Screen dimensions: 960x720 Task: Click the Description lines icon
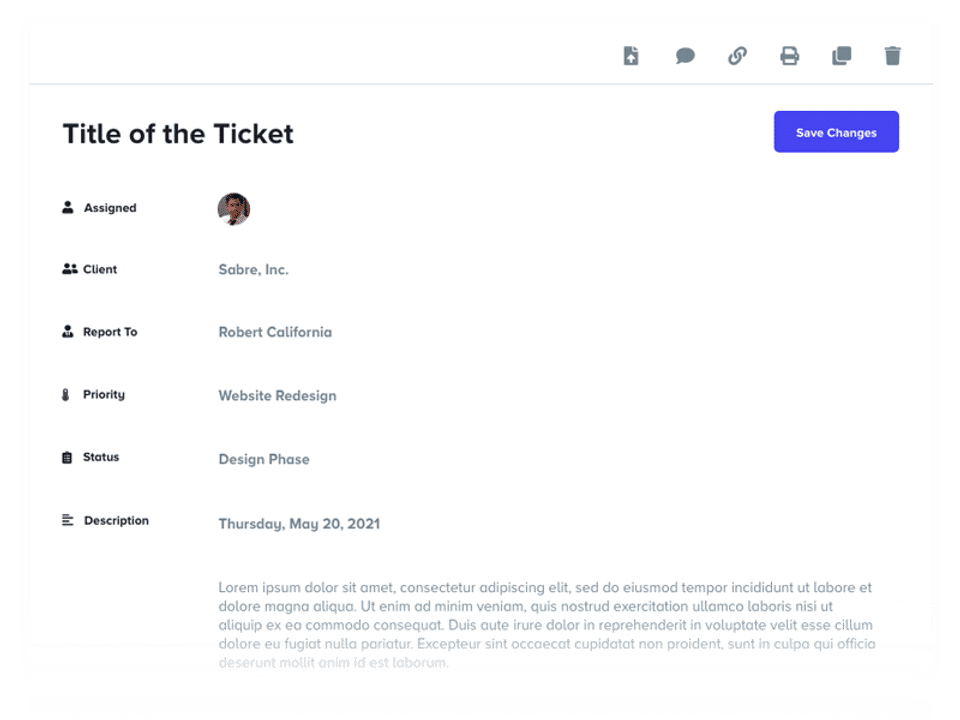[68, 520]
